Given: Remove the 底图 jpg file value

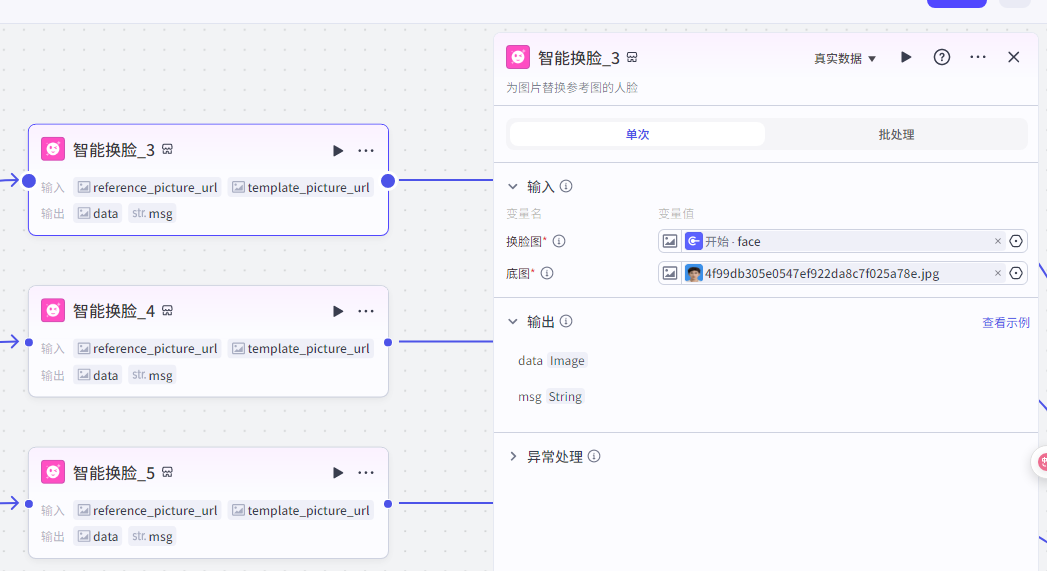Looking at the screenshot, I should click(x=997, y=273).
